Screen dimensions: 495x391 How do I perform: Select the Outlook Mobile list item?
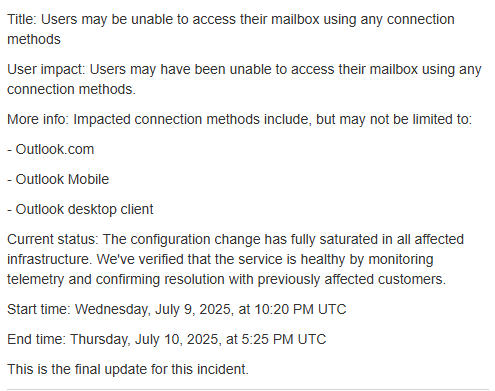[58, 179]
